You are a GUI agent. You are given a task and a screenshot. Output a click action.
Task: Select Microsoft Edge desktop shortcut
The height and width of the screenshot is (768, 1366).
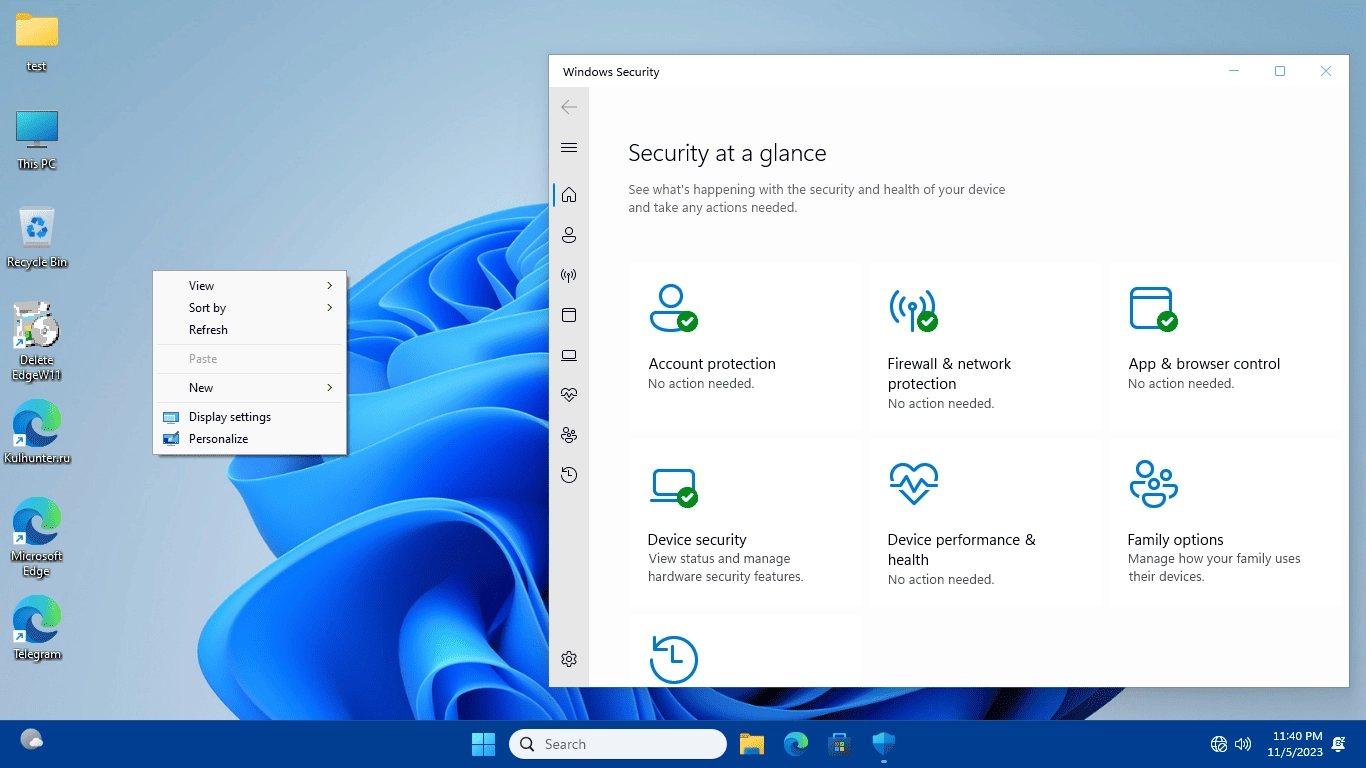click(x=37, y=537)
